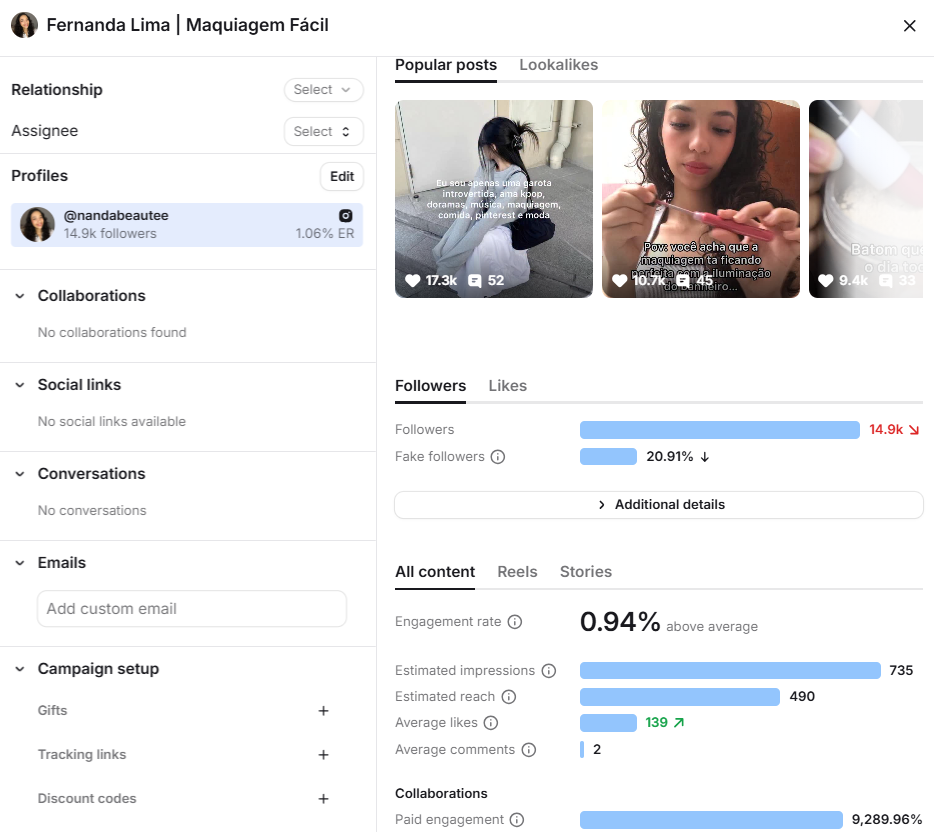The width and height of the screenshot is (934, 832).
Task: Click the Instagram icon on @nandabeautee profile
Action: 345,216
